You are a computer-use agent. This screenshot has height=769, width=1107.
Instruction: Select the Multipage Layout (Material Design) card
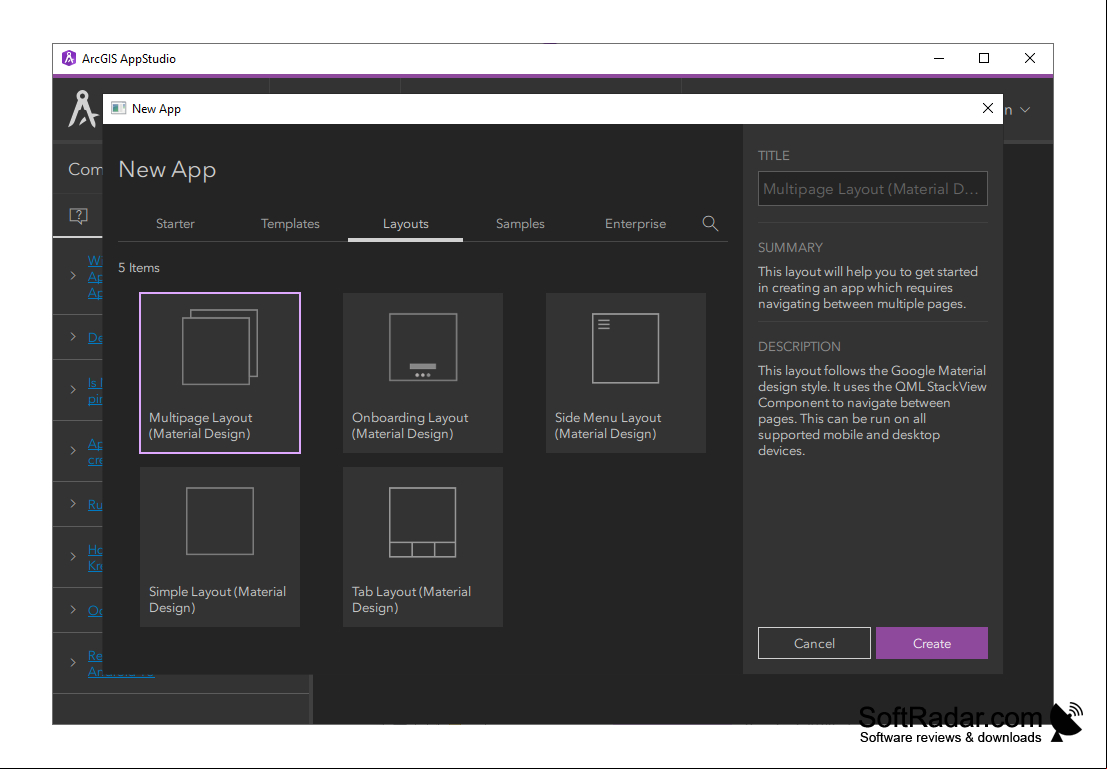pos(220,373)
